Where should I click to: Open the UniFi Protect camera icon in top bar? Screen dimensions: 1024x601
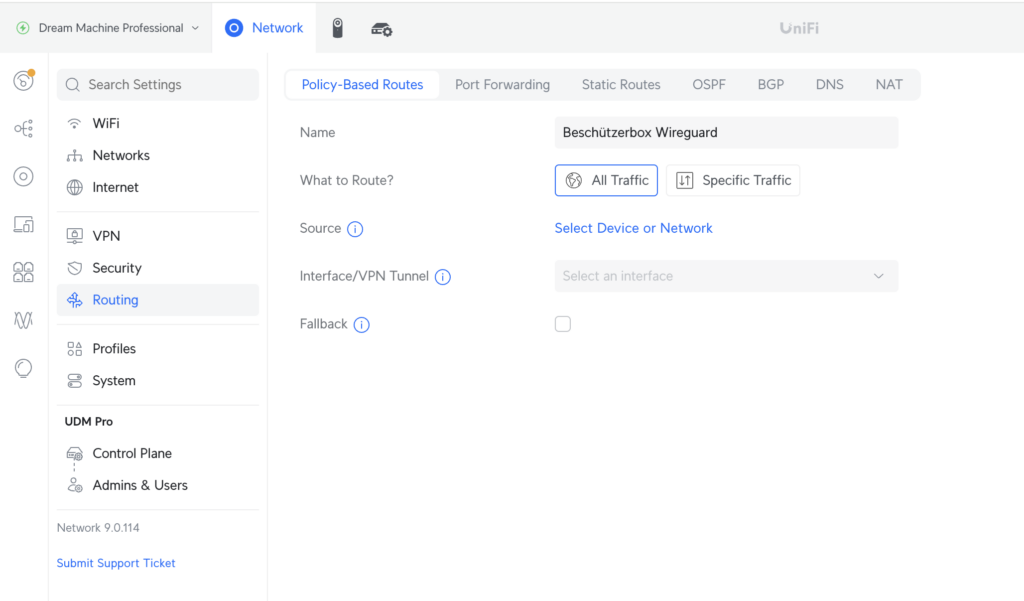point(338,27)
